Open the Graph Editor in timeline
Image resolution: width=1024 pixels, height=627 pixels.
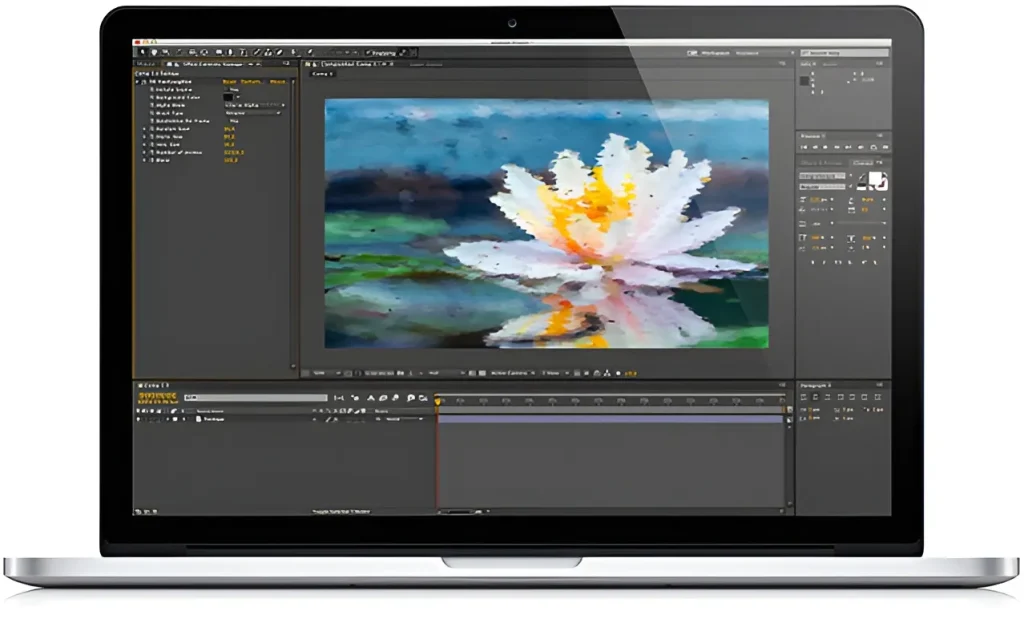pyautogui.click(x=423, y=398)
